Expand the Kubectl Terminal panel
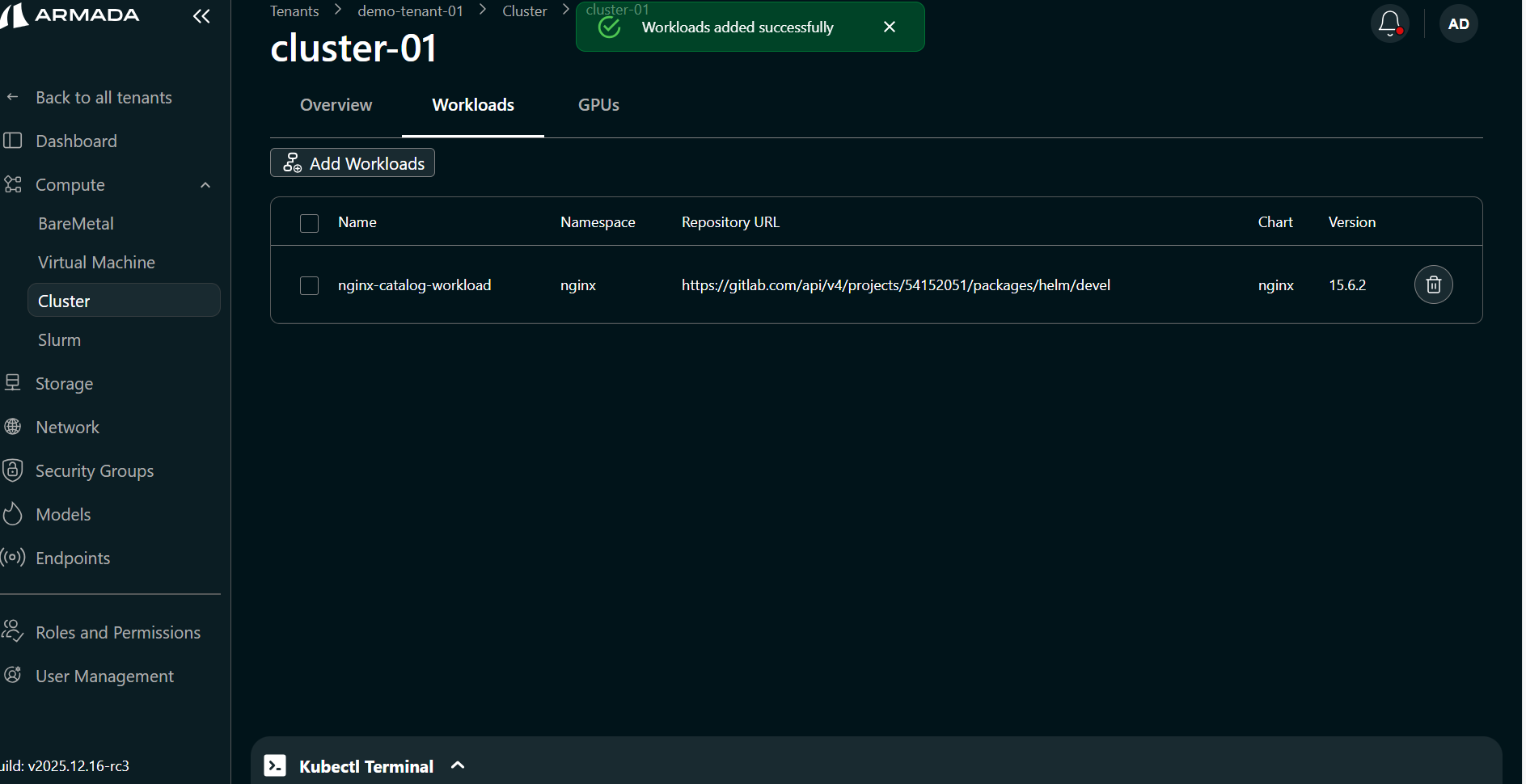The image size is (1526, 784). tap(457, 765)
